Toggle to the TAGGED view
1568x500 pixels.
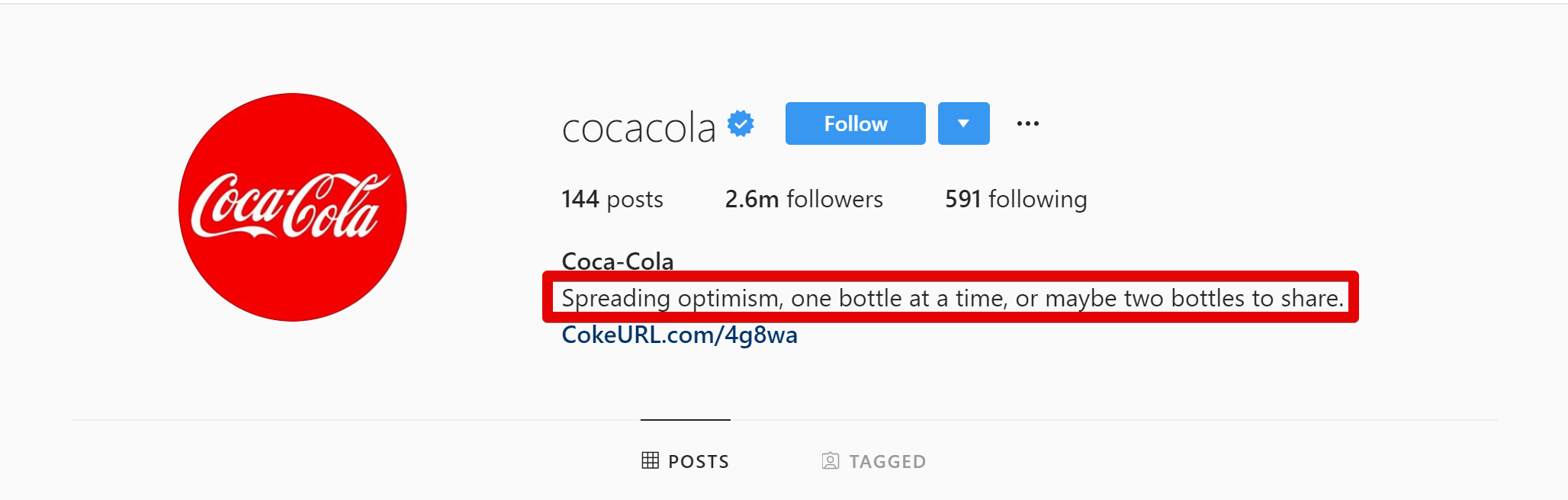tap(872, 460)
